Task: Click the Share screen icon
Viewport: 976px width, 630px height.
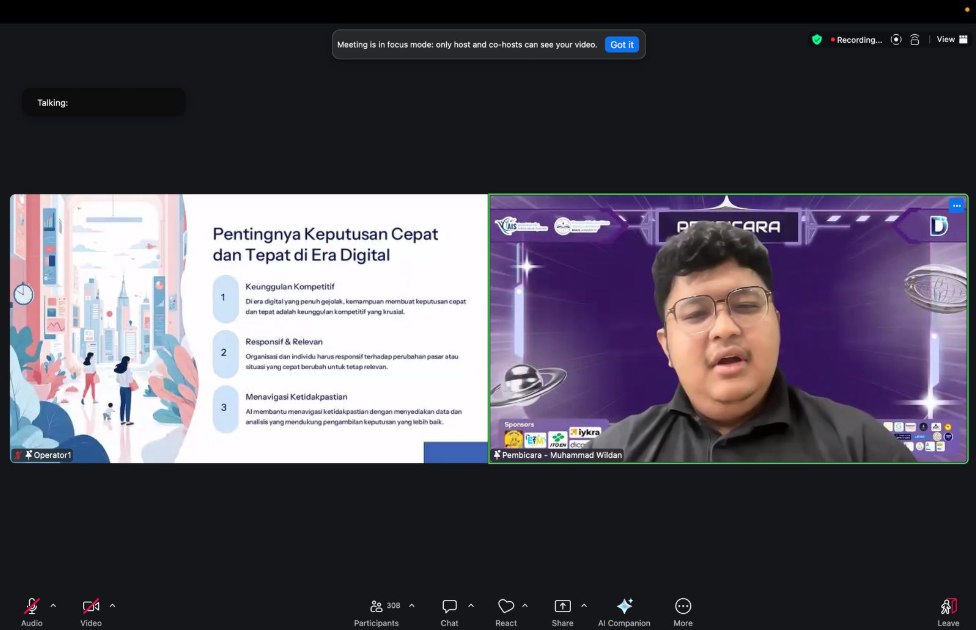Action: pyautogui.click(x=563, y=607)
